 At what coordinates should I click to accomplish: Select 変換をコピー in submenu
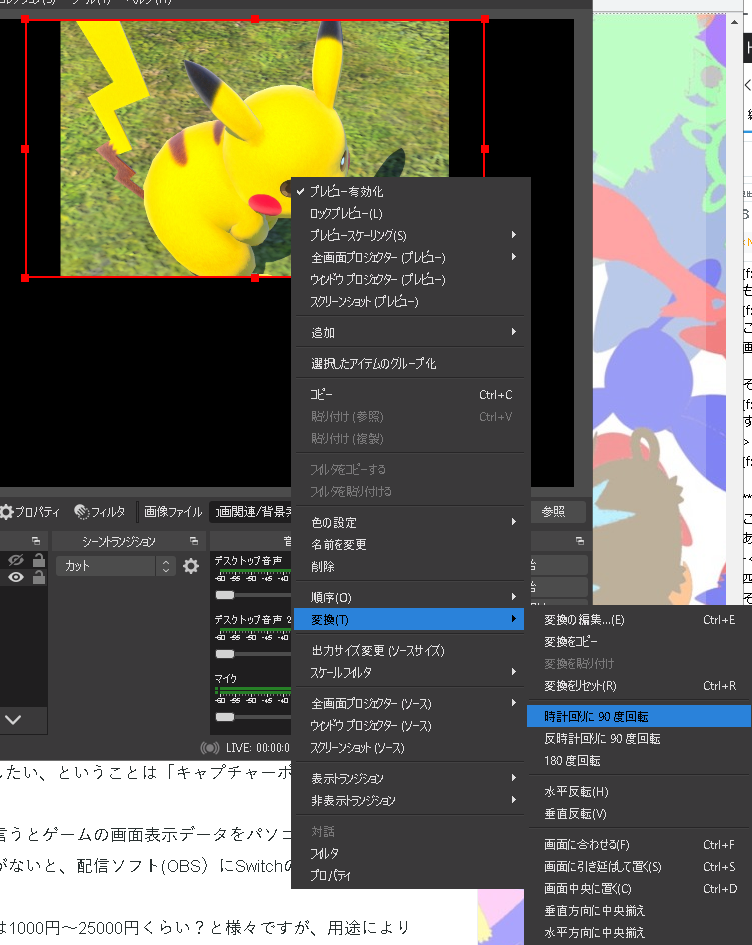coord(639,641)
